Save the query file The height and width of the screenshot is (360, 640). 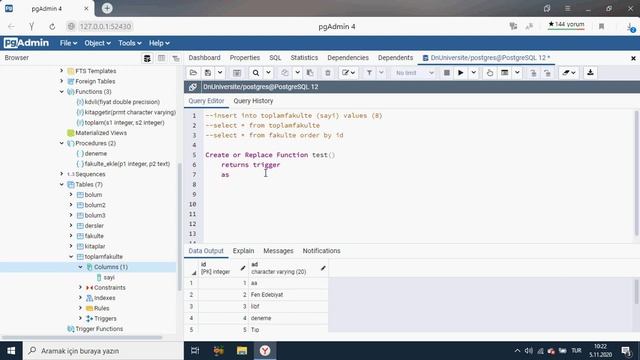click(x=208, y=73)
